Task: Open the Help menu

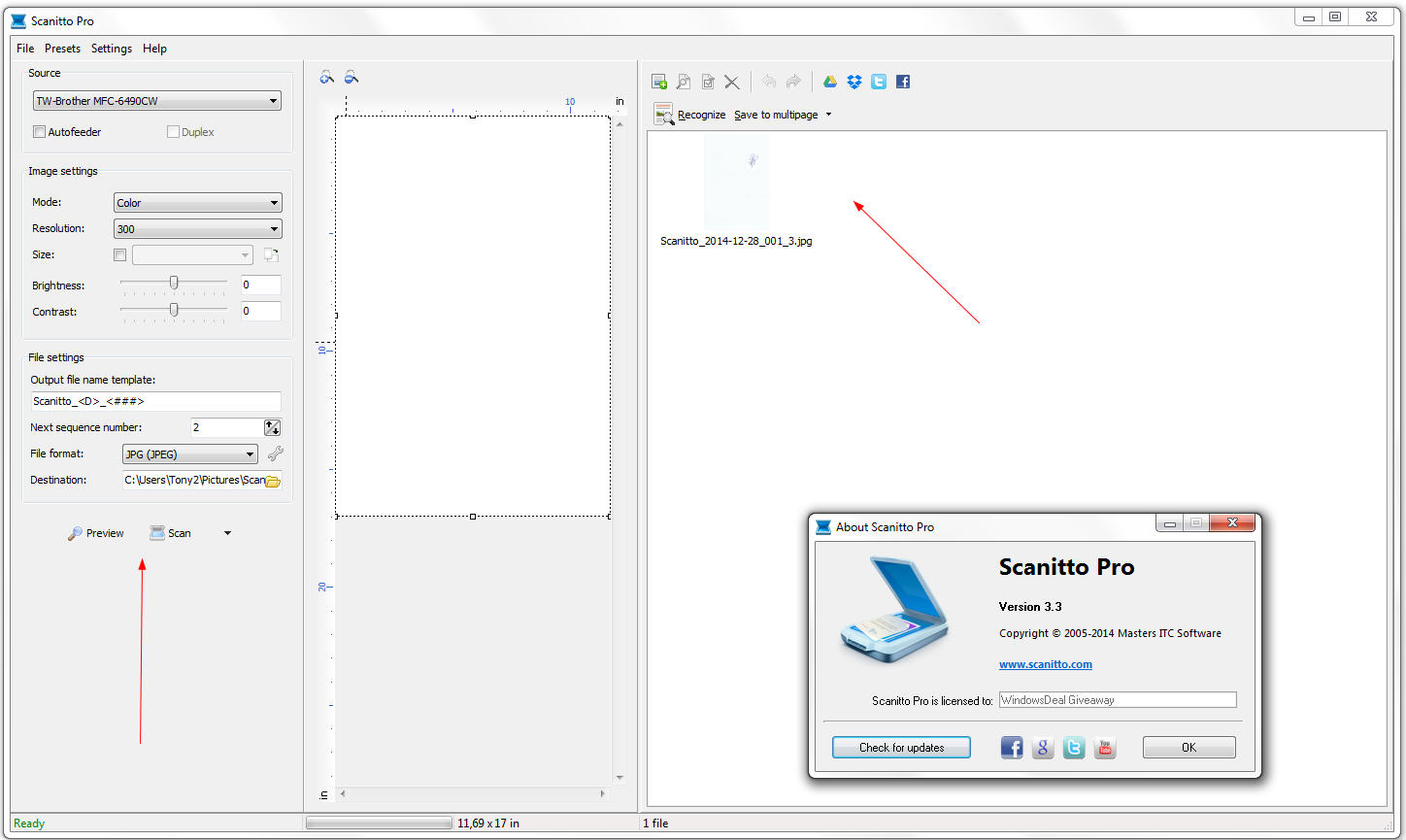Action: [154, 49]
